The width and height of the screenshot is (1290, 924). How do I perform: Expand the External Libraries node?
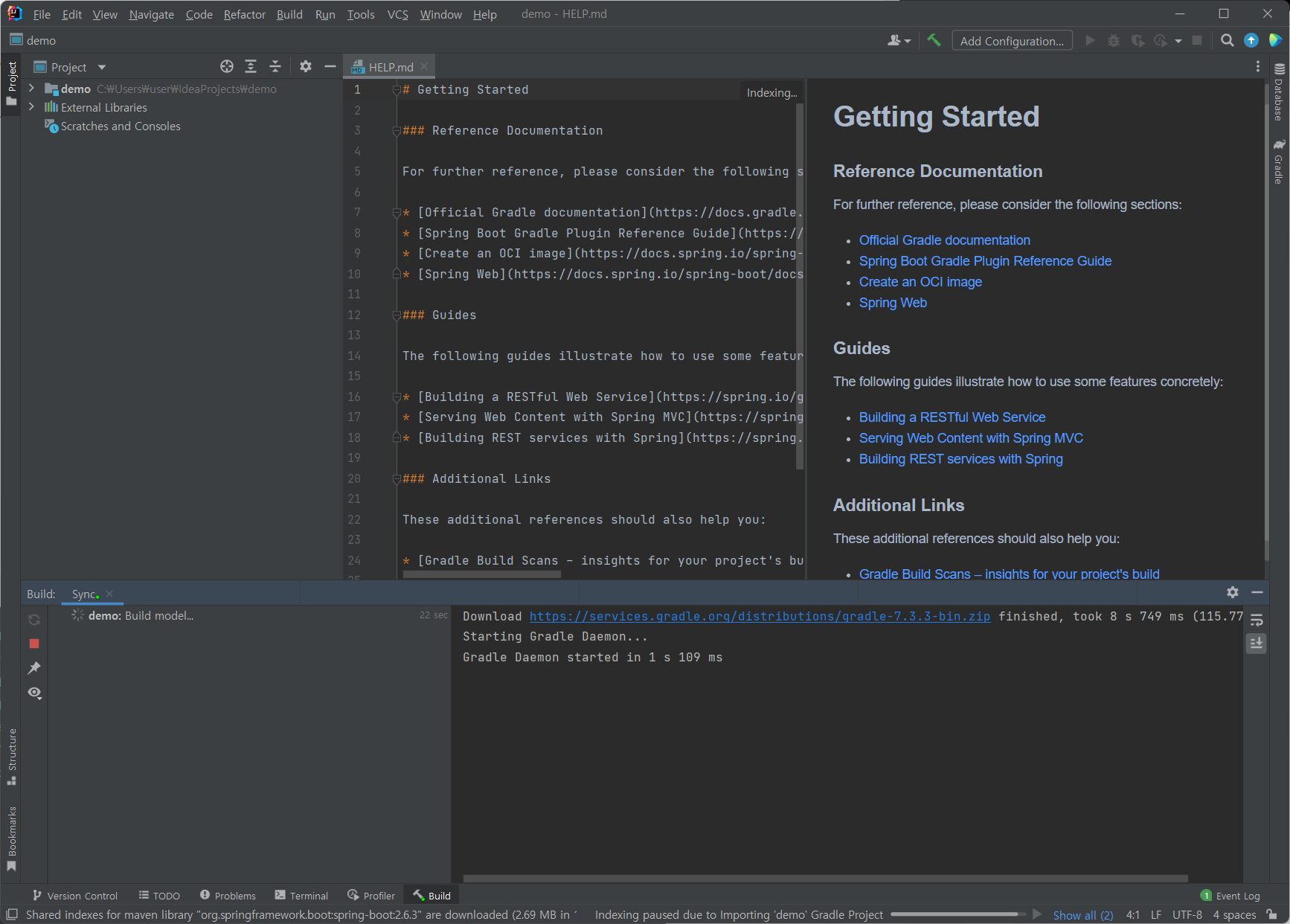point(31,107)
